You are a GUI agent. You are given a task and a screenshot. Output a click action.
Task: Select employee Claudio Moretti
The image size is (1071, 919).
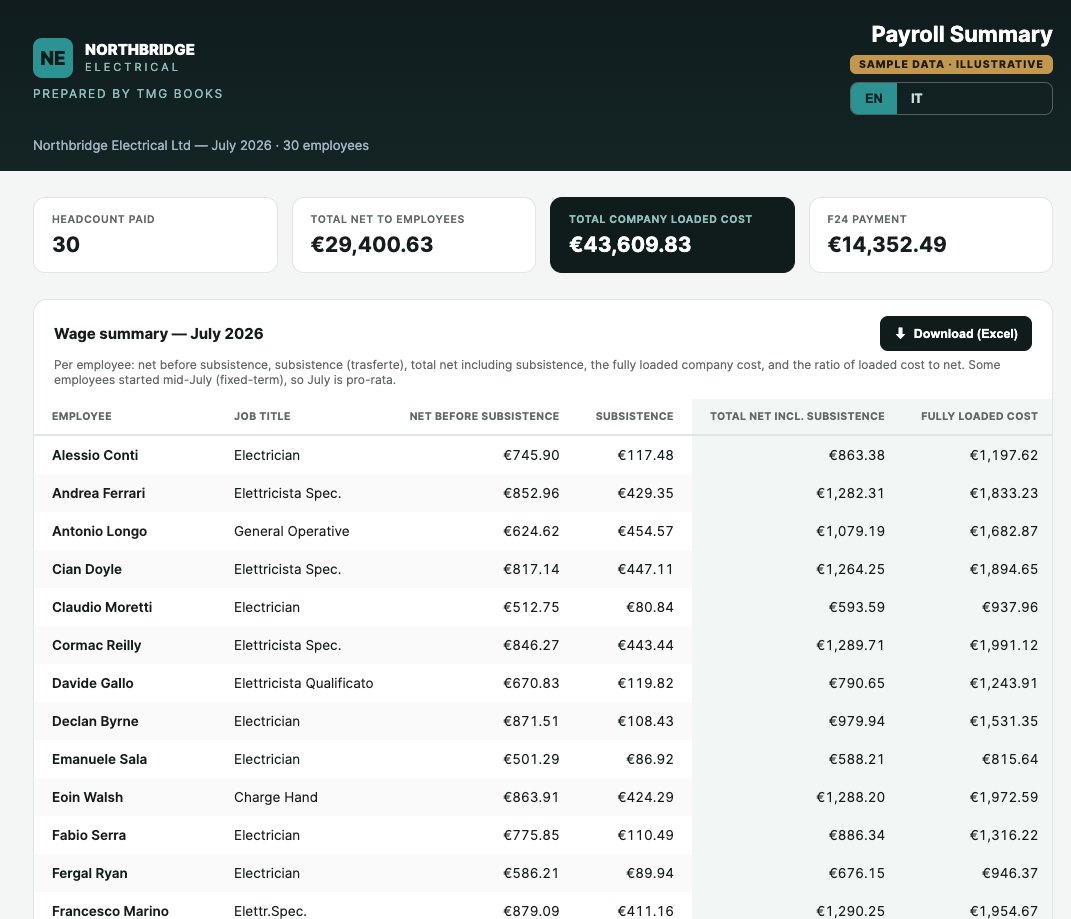[102, 607]
